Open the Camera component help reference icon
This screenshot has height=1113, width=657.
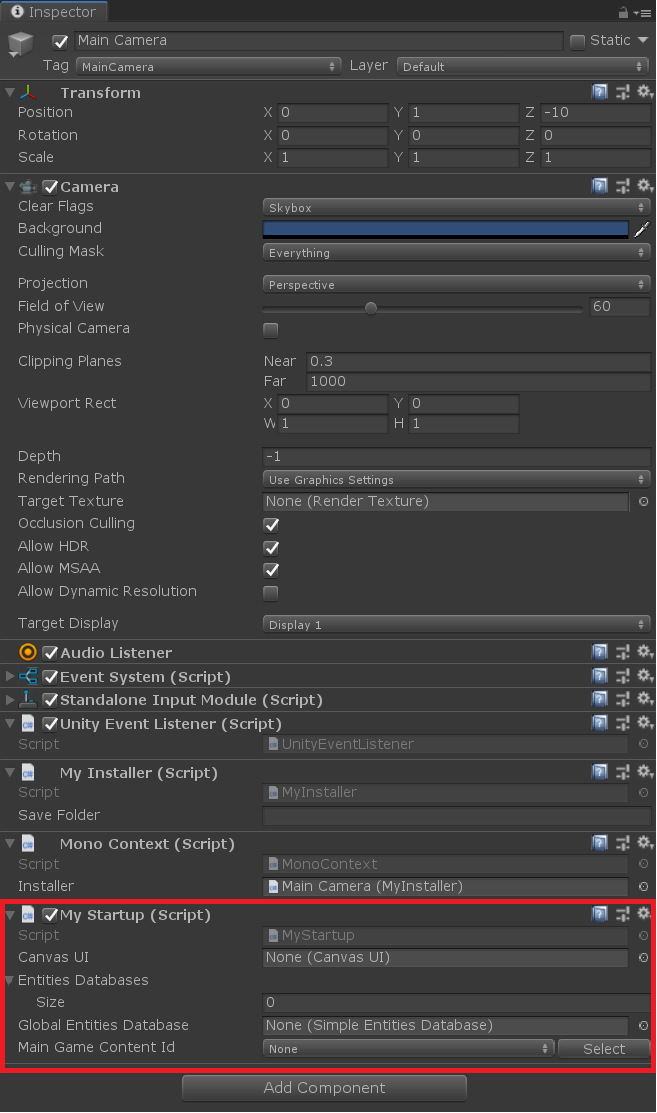[600, 186]
